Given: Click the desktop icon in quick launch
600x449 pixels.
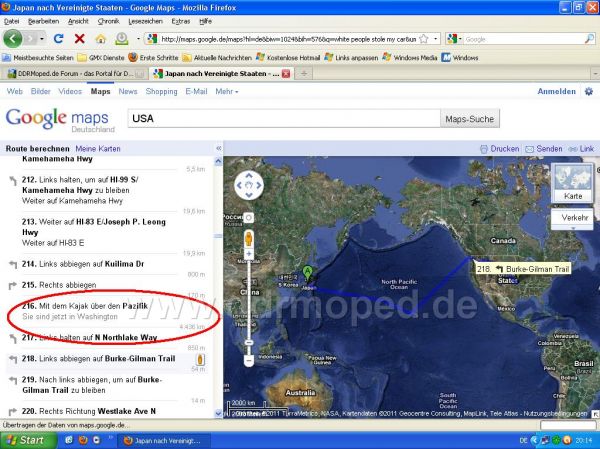Looking at the screenshot, I should (69, 440).
